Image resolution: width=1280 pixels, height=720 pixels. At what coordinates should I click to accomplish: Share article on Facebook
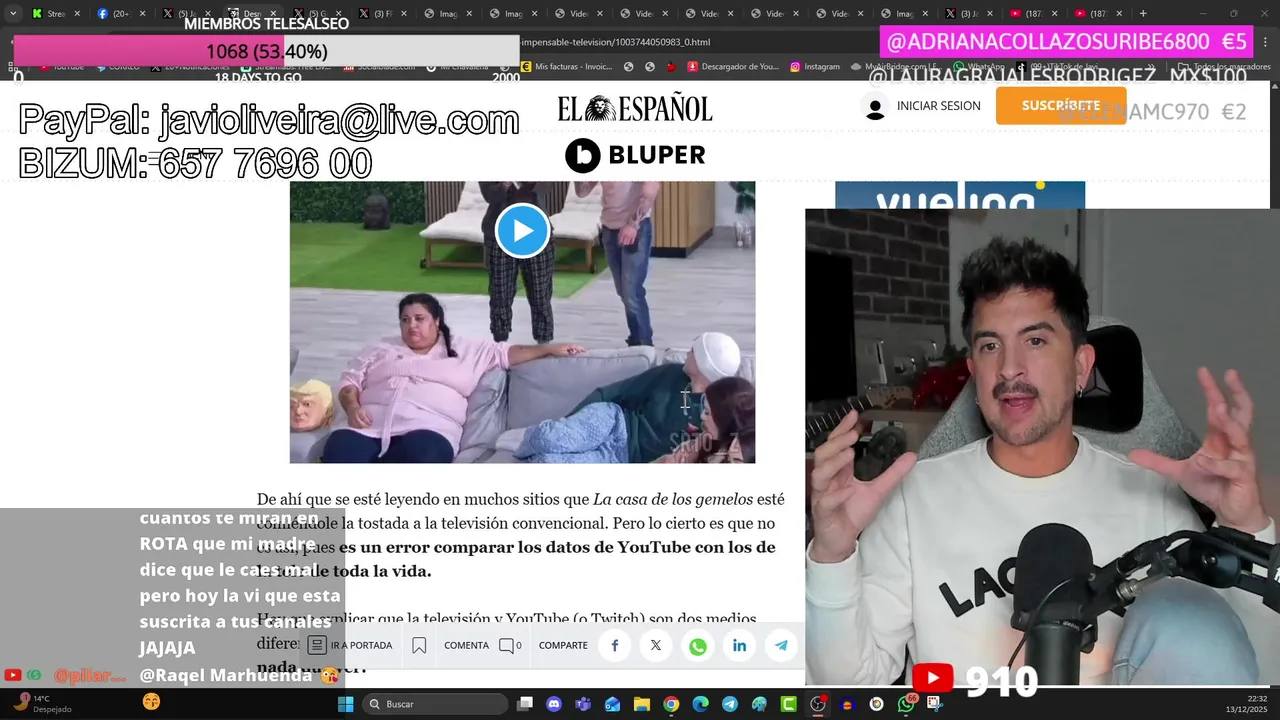point(615,646)
